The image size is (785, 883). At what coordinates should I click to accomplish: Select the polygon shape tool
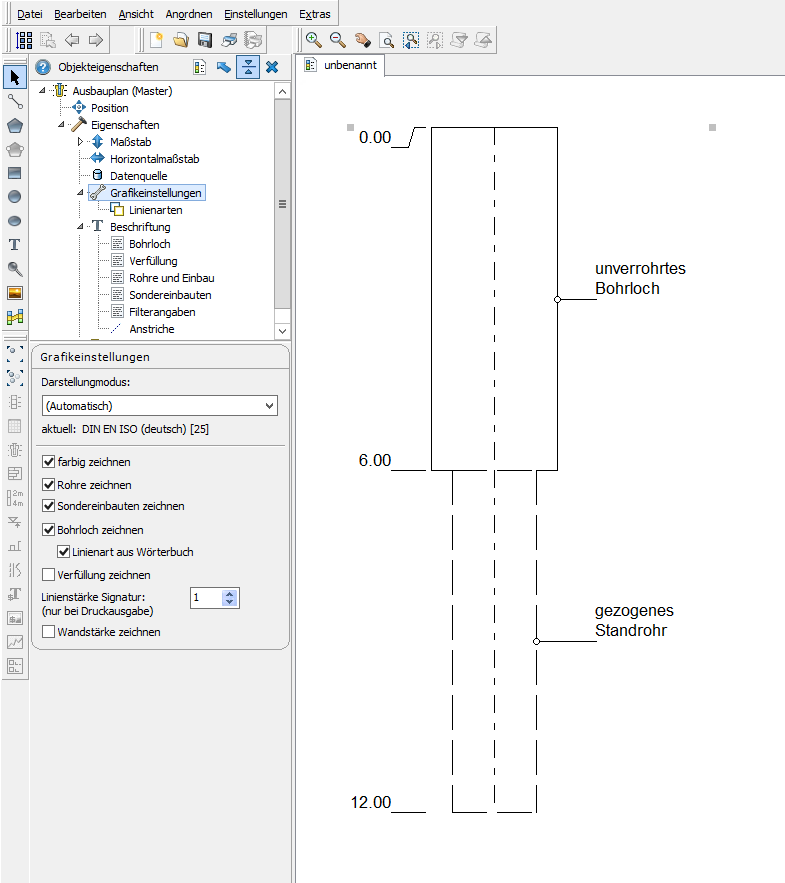pos(15,126)
